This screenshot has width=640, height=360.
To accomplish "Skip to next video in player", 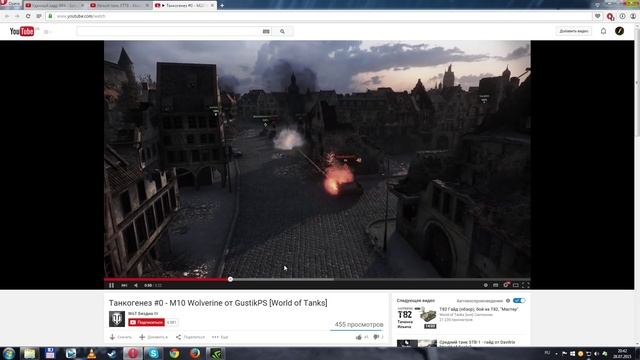I will click(x=124, y=285).
